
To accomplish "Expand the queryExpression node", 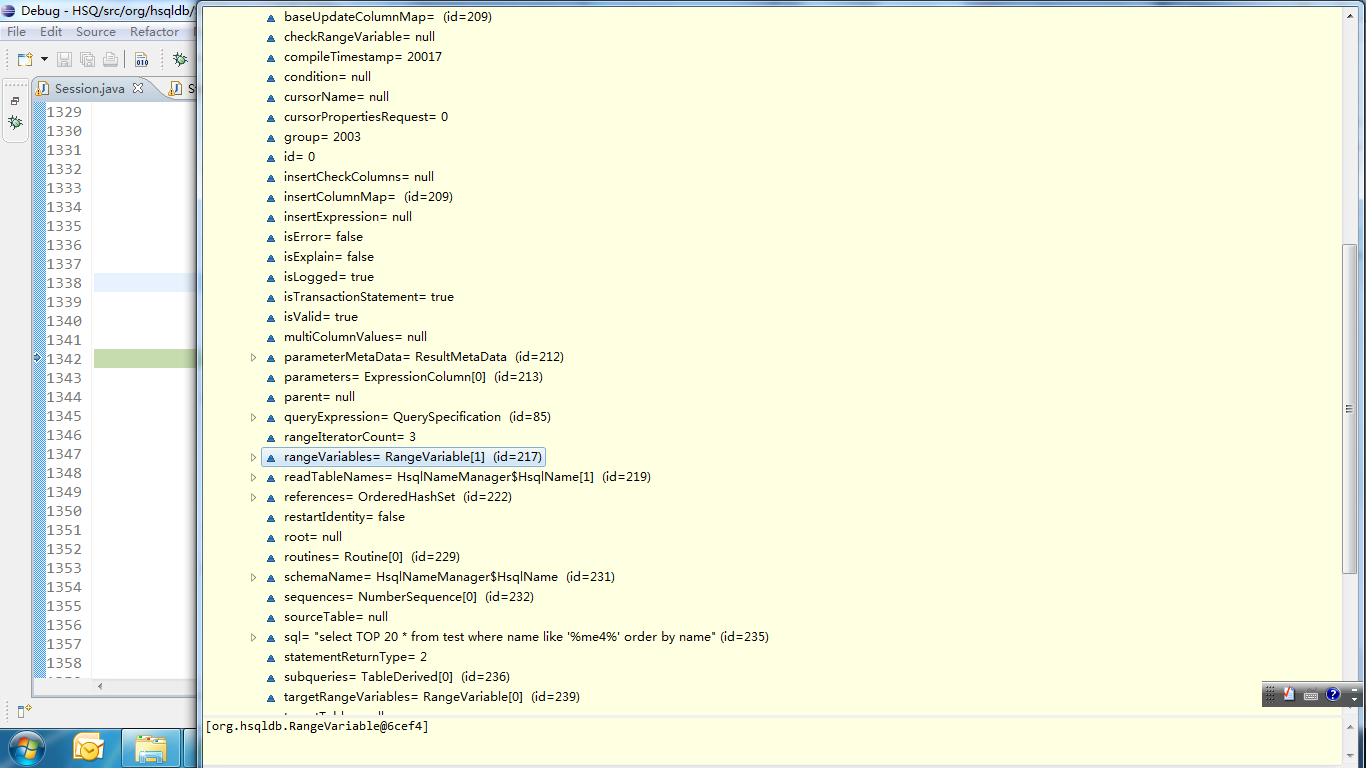I will click(253, 417).
